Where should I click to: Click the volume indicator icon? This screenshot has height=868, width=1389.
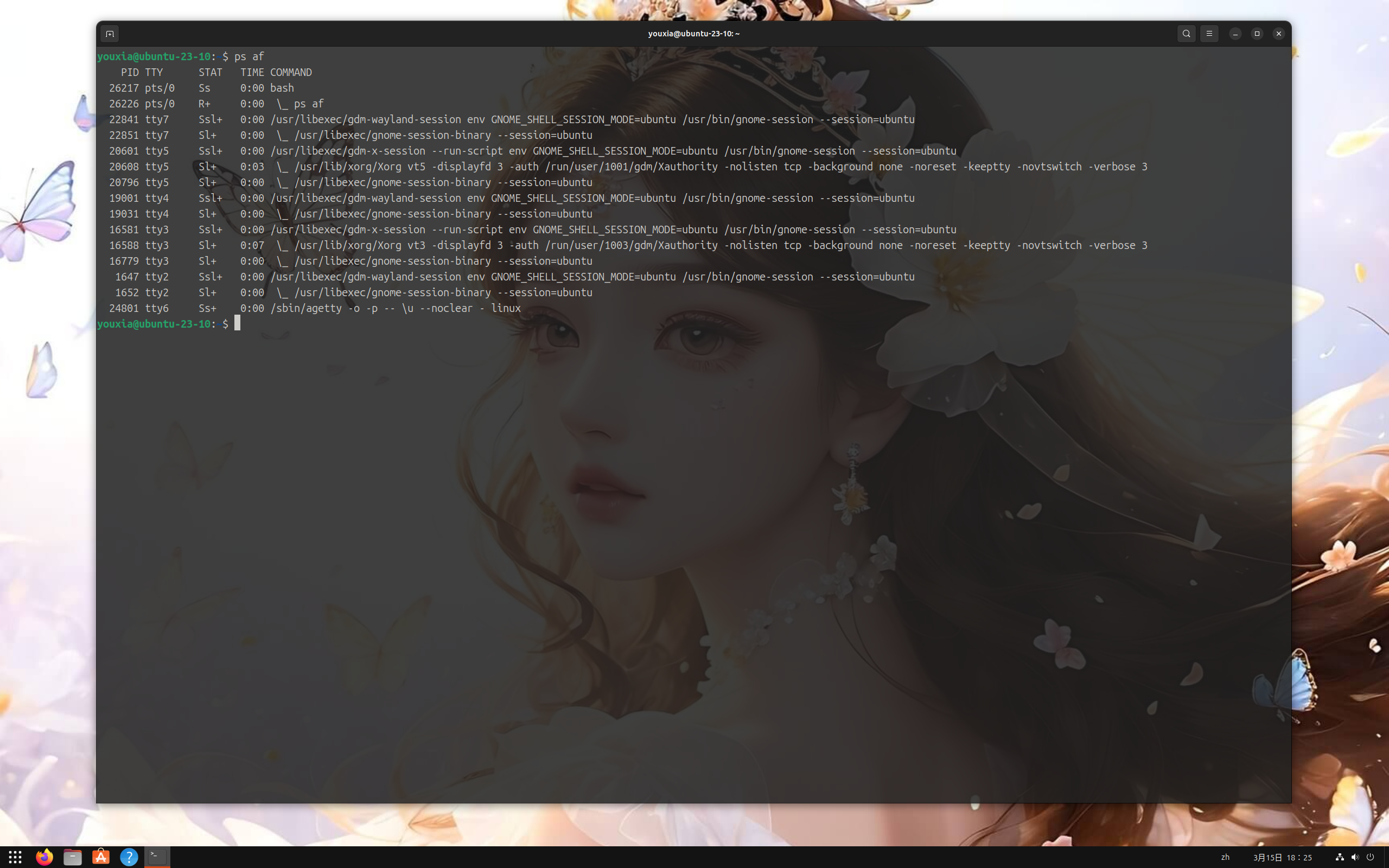(1355, 857)
